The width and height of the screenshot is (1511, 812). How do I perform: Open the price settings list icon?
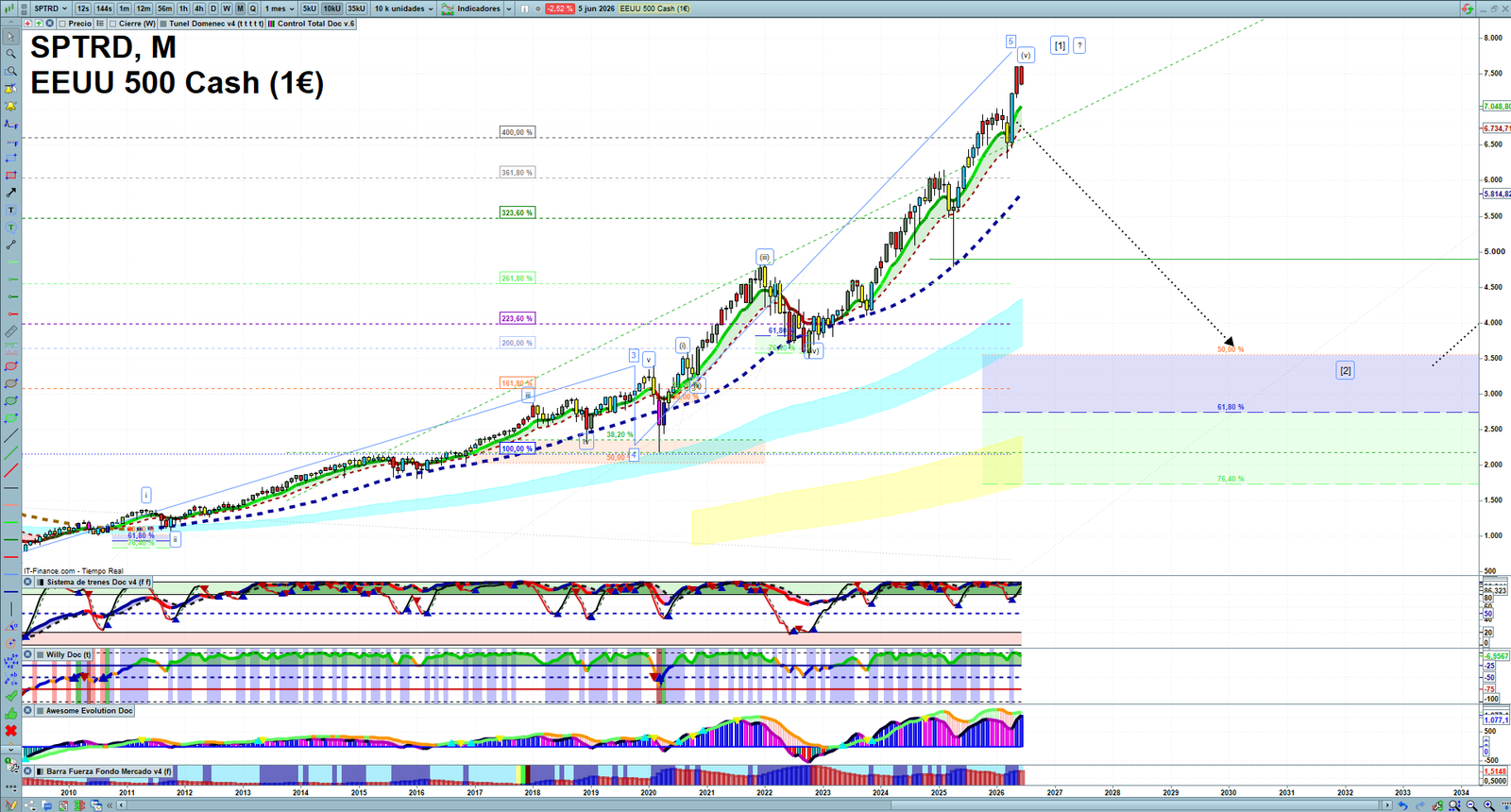pos(99,24)
